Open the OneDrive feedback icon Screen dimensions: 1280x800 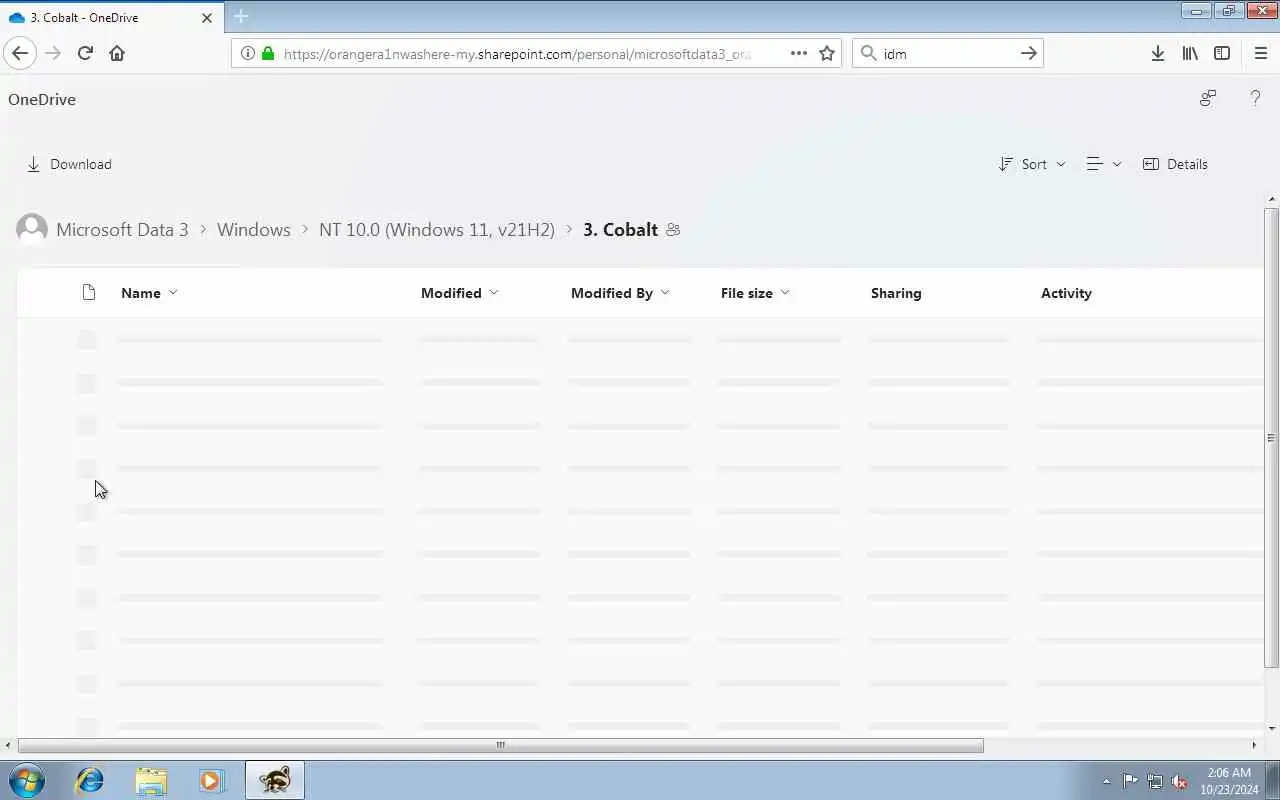(1208, 98)
